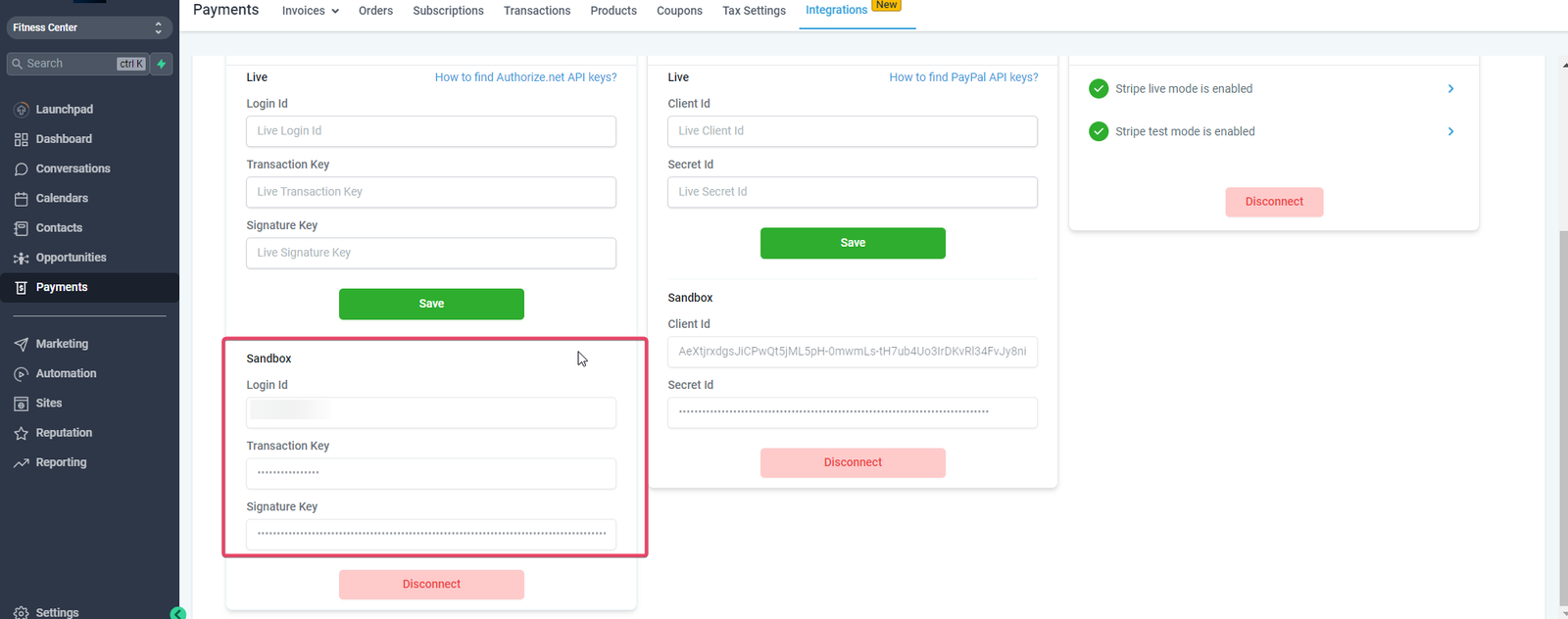1568x619 pixels.
Task: Click the Stripe Disconnect button
Action: click(1274, 202)
